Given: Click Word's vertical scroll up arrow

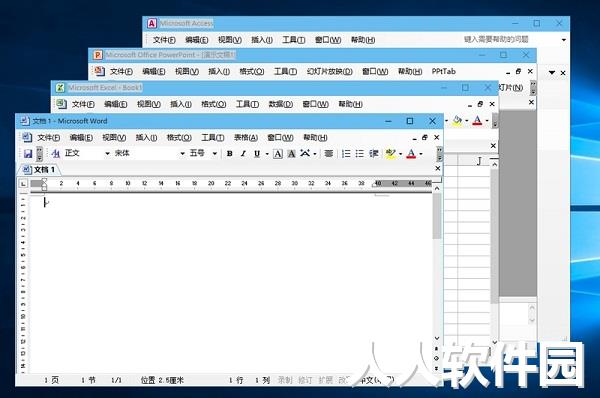Looking at the screenshot, I should (437, 188).
